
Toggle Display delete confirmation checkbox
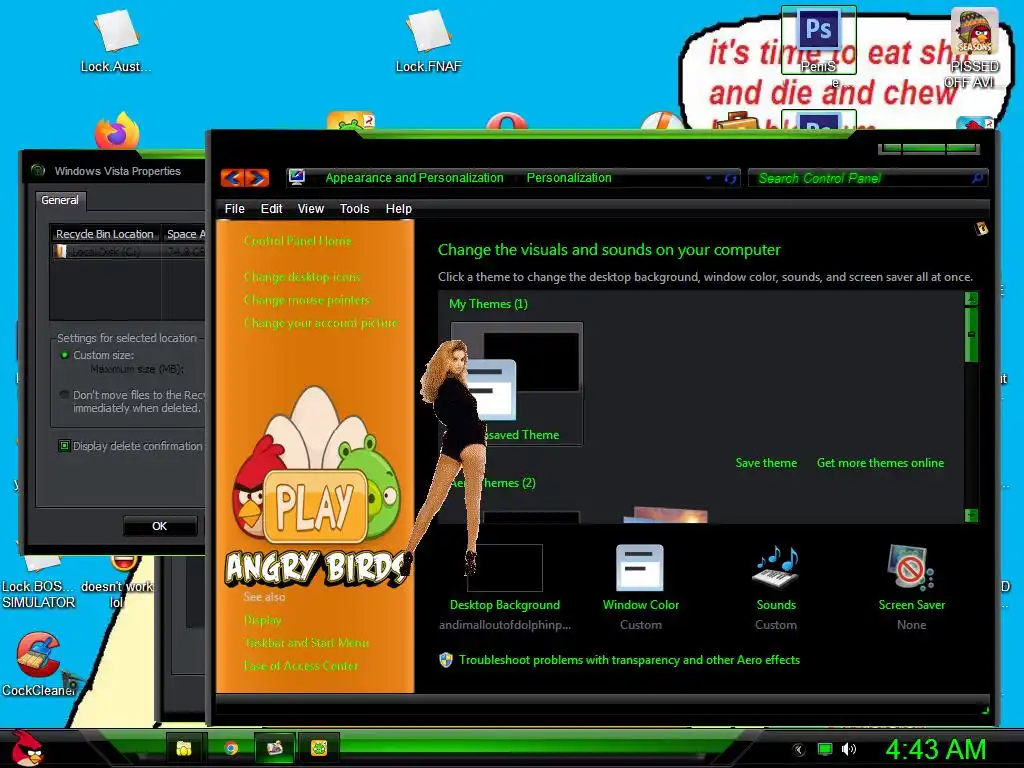coord(65,446)
